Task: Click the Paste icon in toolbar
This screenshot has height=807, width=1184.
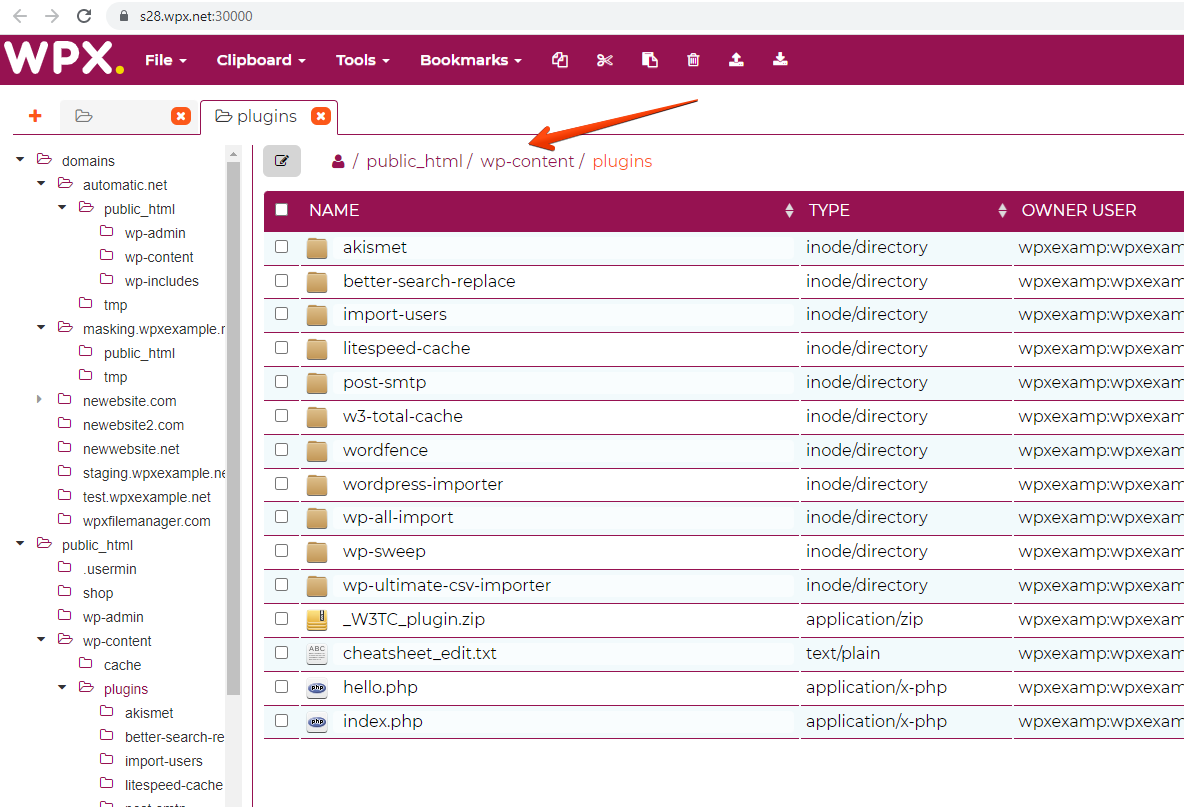Action: 649,60
